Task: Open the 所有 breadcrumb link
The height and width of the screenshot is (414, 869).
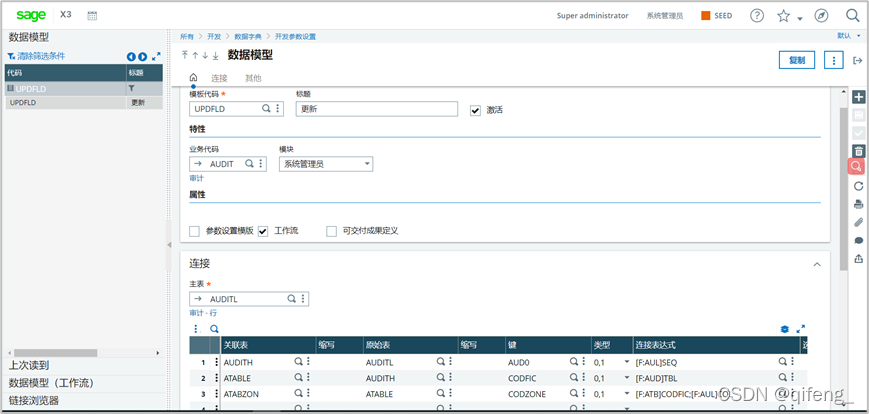Action: (187, 37)
